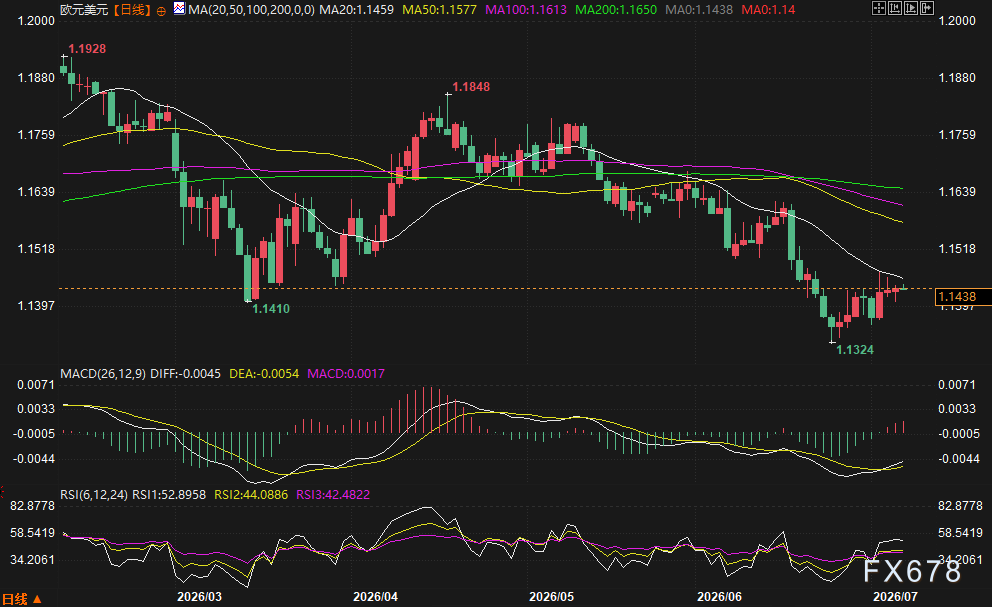Select the MA200:1.1650 legend entry
992x607 pixels.
(x=616, y=10)
